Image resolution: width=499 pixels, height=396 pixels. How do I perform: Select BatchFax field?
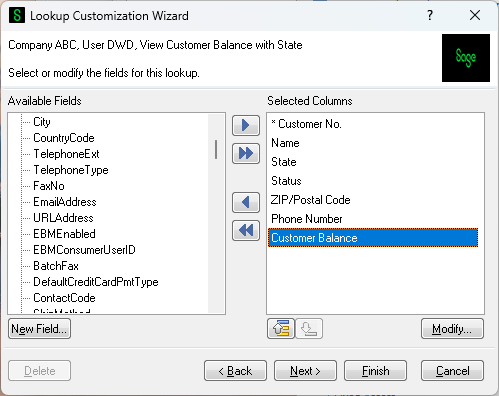tap(56, 266)
